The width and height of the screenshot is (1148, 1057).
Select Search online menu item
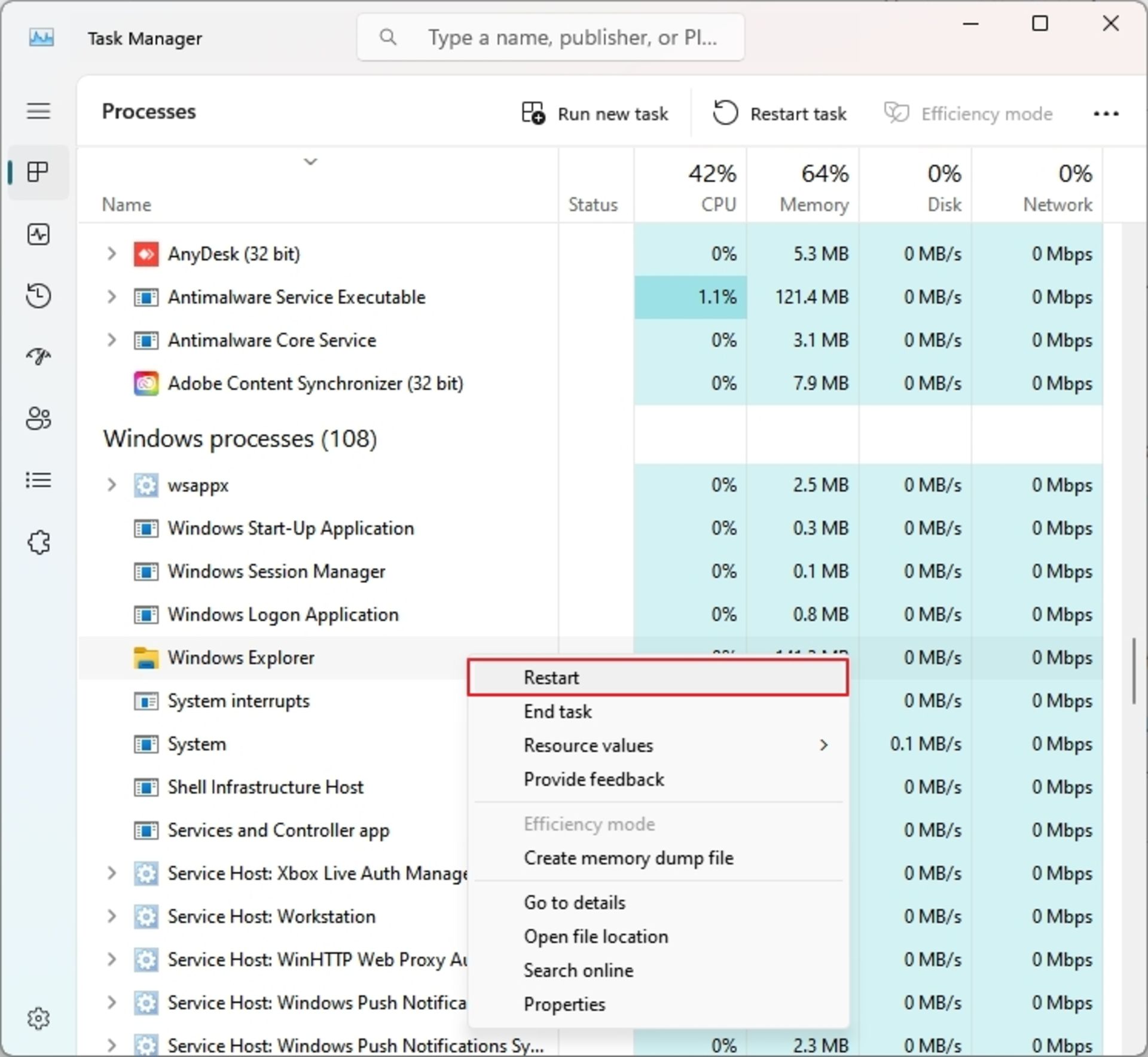(x=658, y=970)
